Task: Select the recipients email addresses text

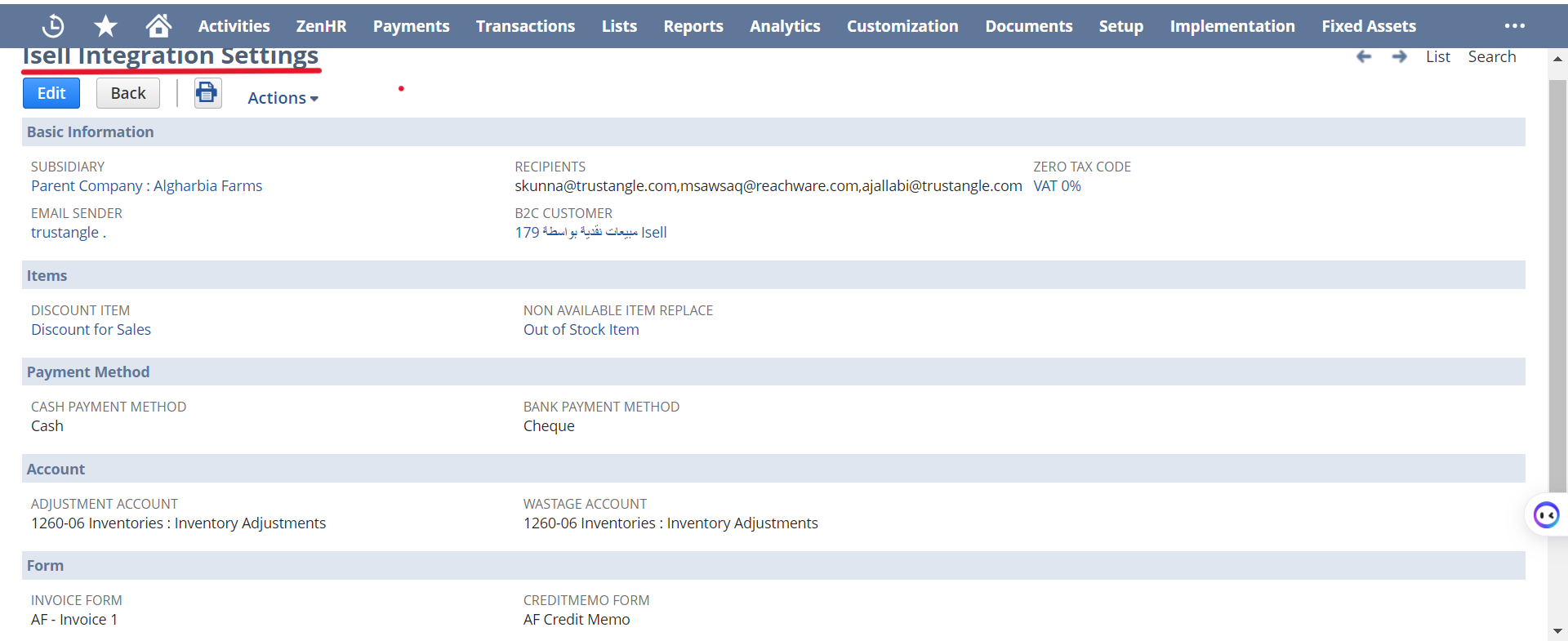Action: pos(768,186)
